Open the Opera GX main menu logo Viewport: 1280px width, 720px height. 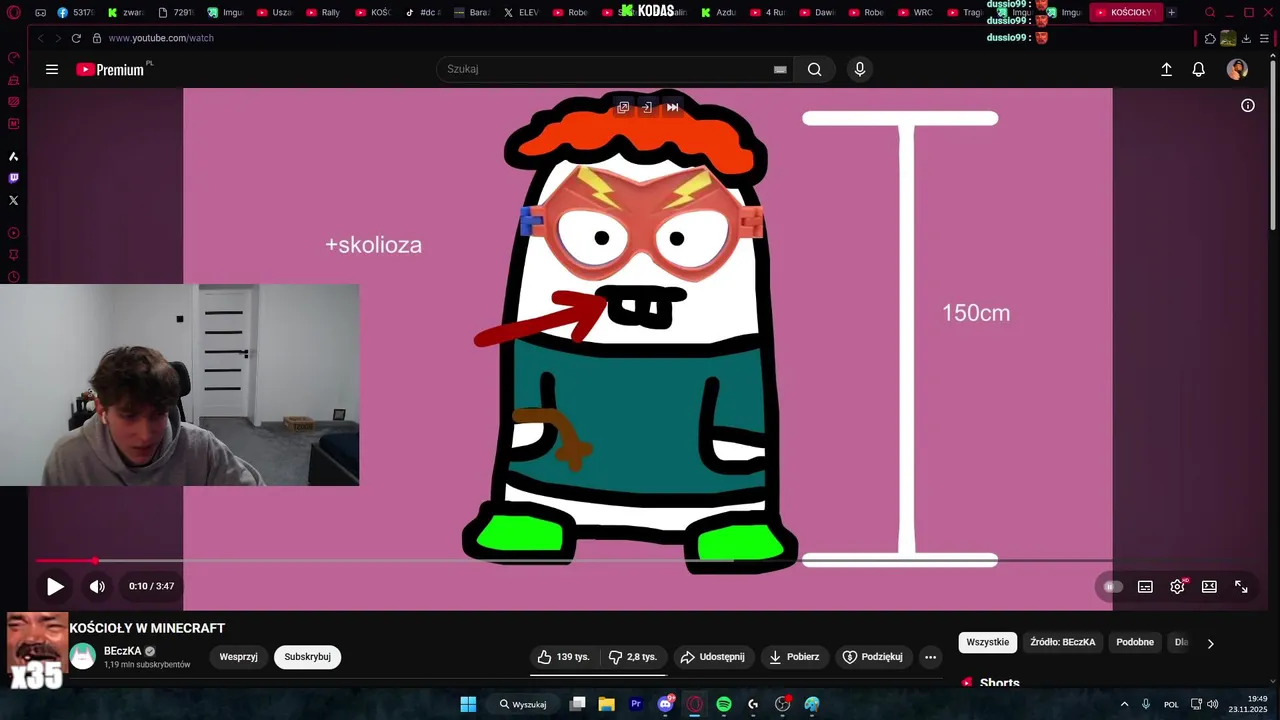pos(14,12)
